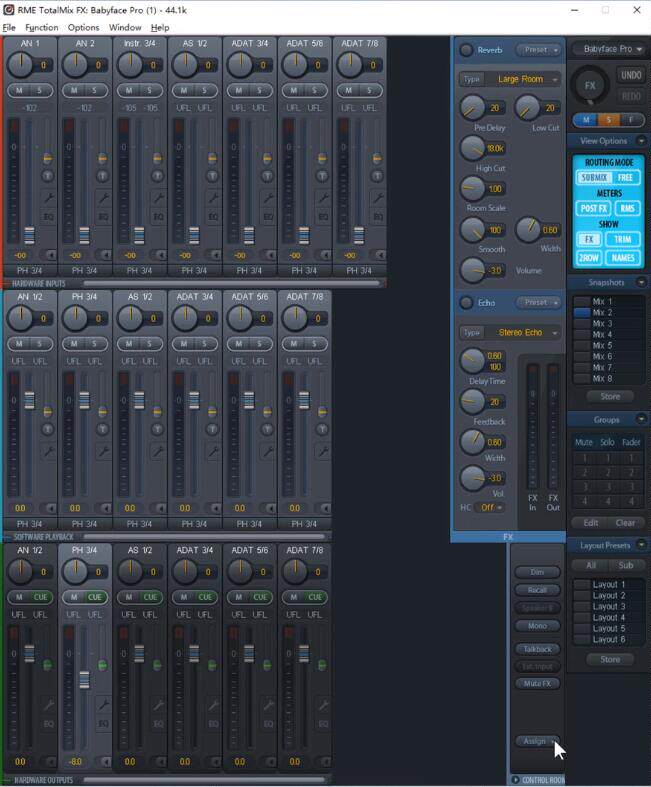Click the PH 3/4 hardware output fader
The width and height of the screenshot is (651, 787).
(84, 680)
